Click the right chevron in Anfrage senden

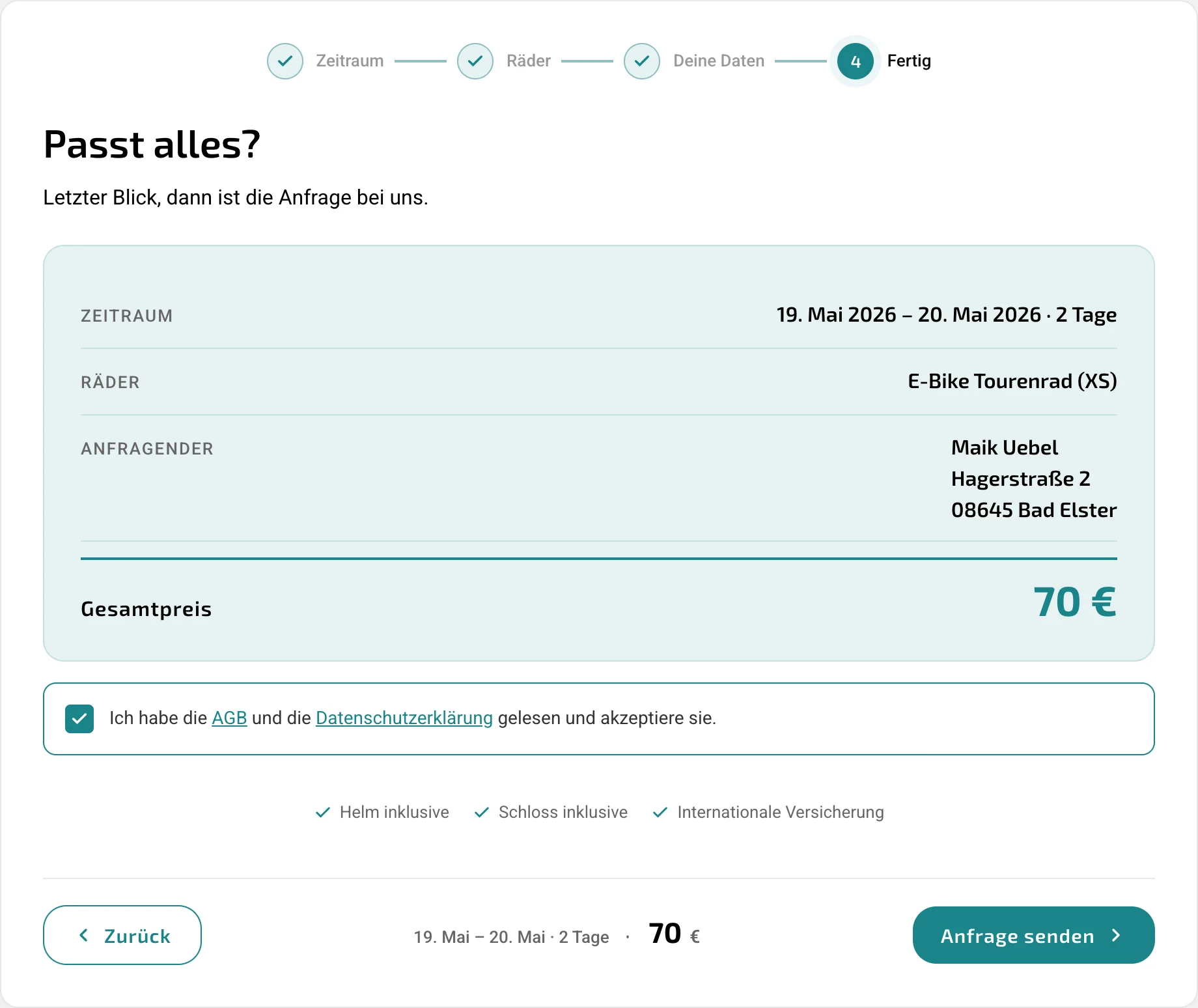pos(1116,935)
